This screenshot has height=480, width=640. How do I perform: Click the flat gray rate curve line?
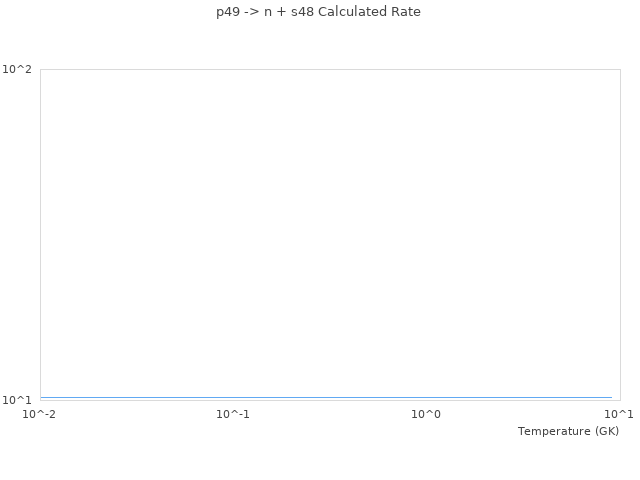(x=326, y=398)
